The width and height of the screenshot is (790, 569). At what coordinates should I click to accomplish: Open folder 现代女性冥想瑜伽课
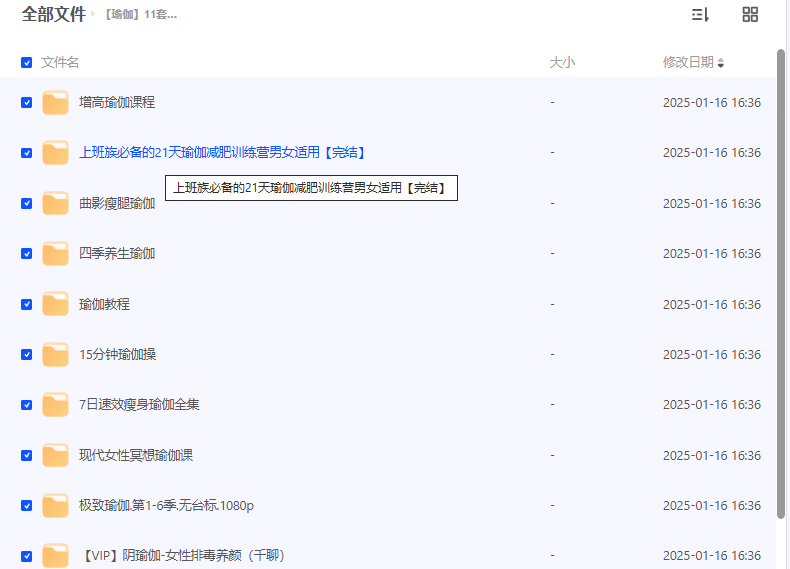136,456
